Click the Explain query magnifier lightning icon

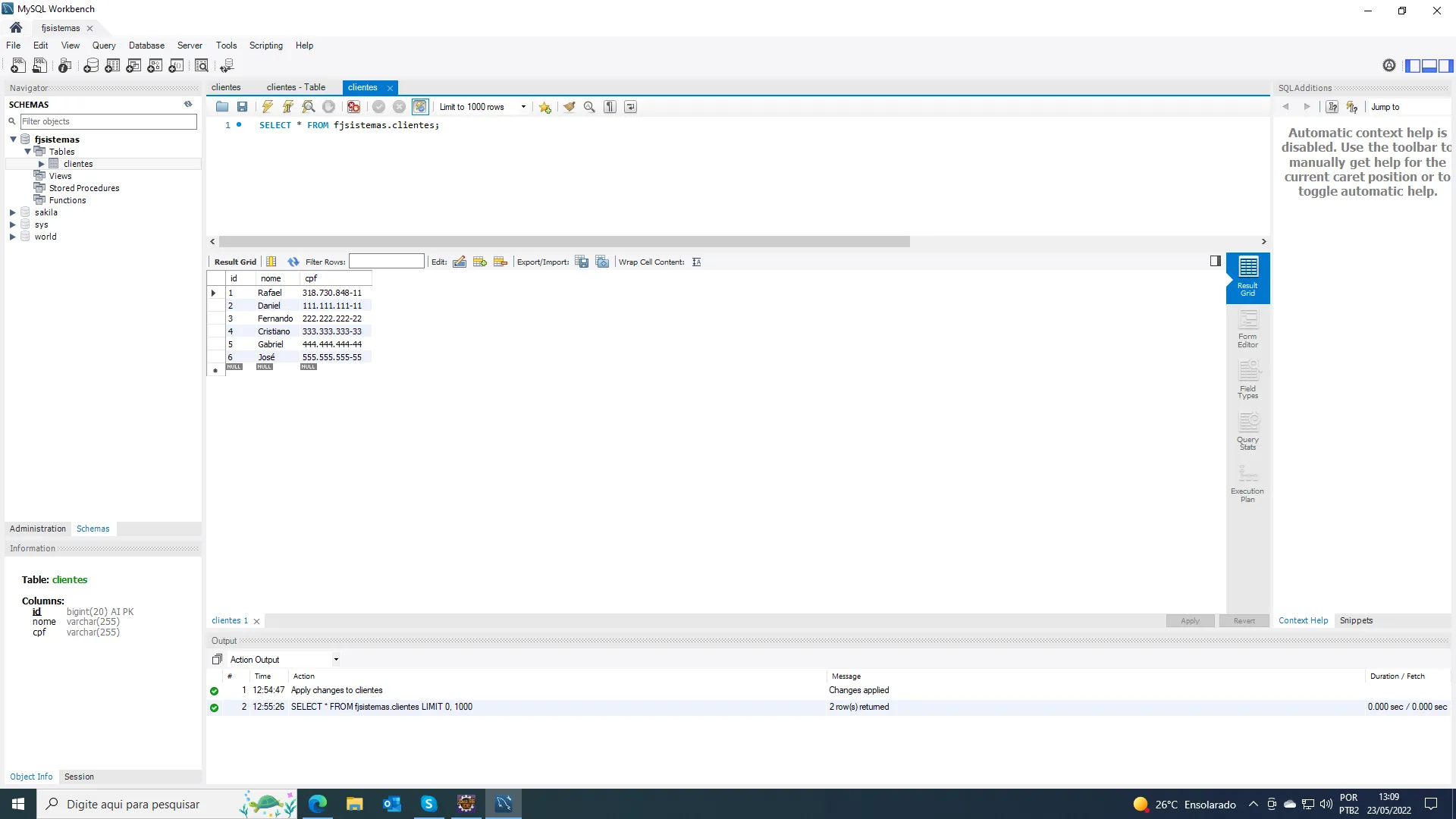pos(308,107)
